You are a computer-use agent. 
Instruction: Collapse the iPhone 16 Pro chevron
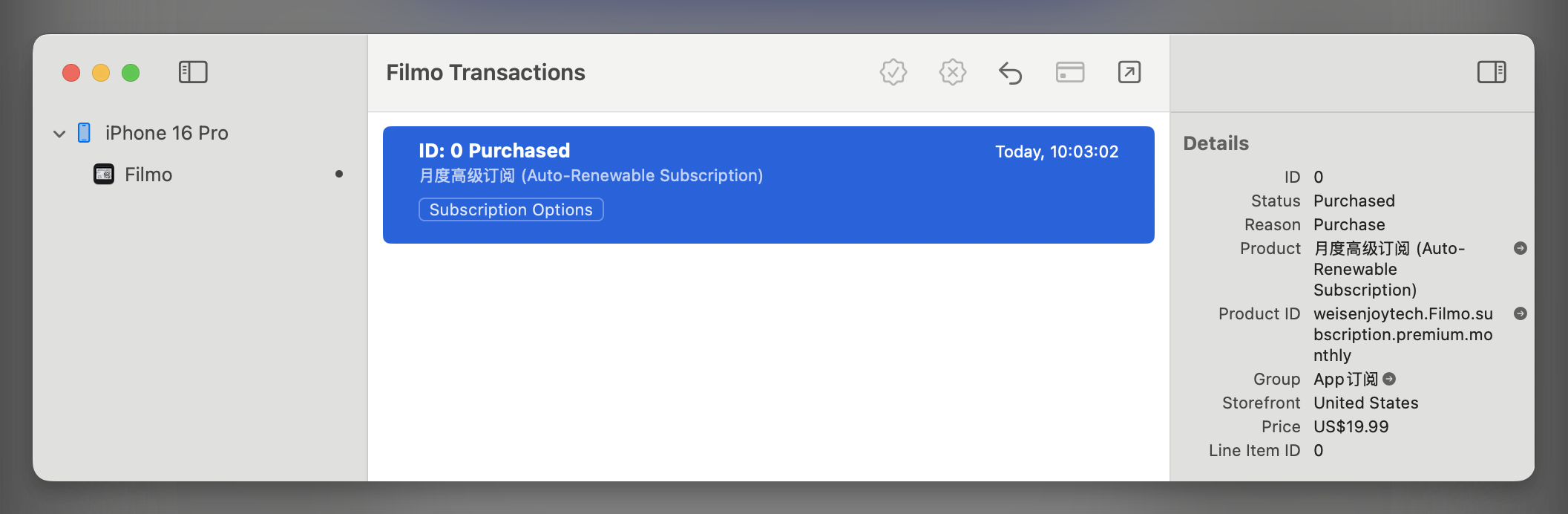[x=59, y=134]
